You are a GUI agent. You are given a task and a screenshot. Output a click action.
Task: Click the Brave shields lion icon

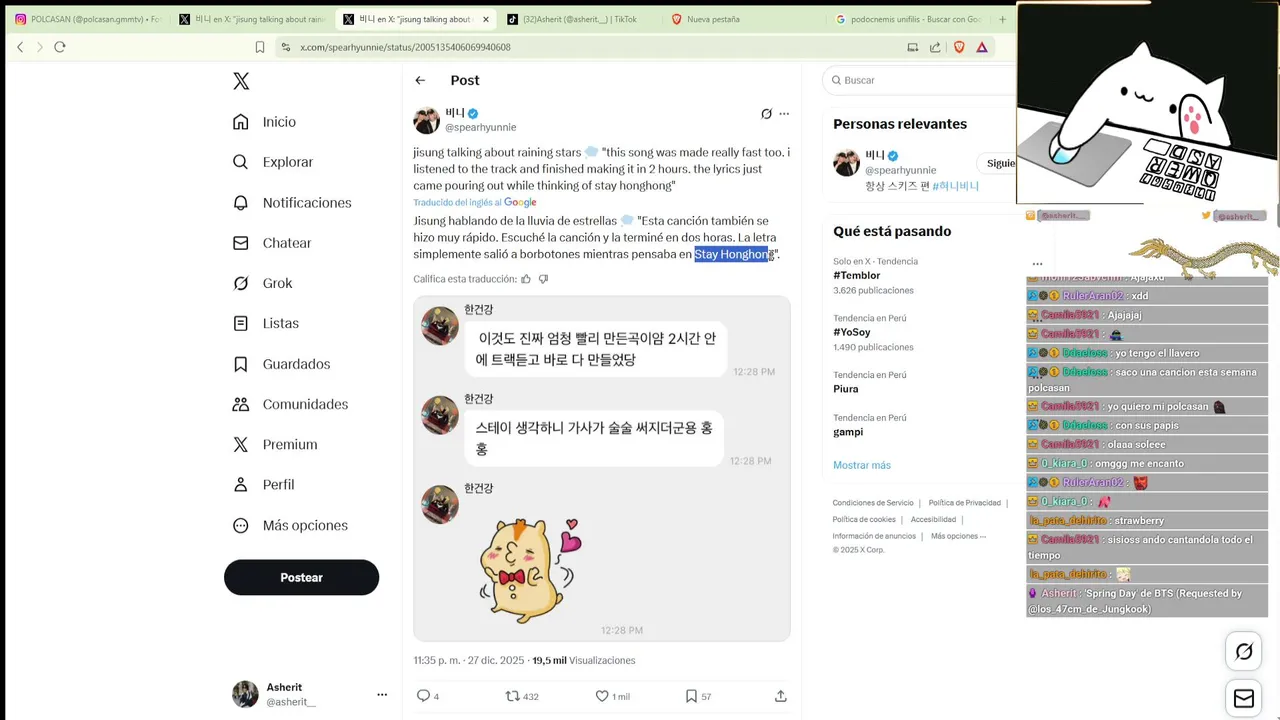tap(959, 47)
